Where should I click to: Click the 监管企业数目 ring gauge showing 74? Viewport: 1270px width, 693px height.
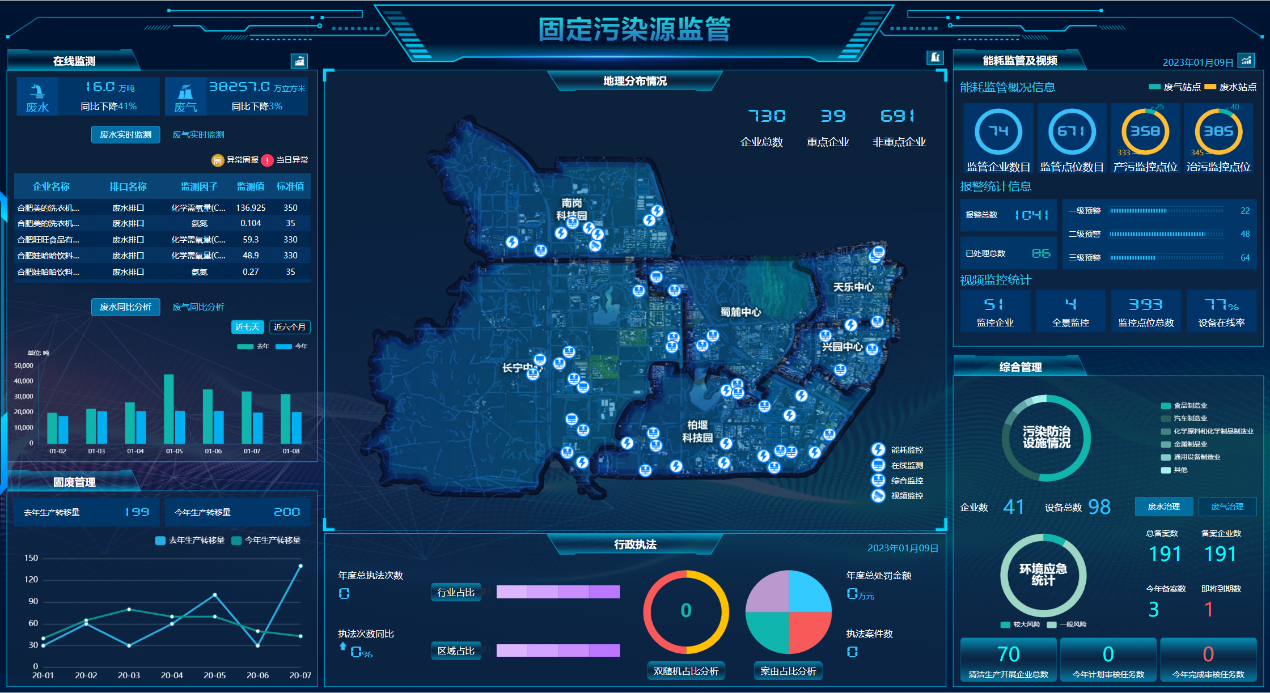998,131
